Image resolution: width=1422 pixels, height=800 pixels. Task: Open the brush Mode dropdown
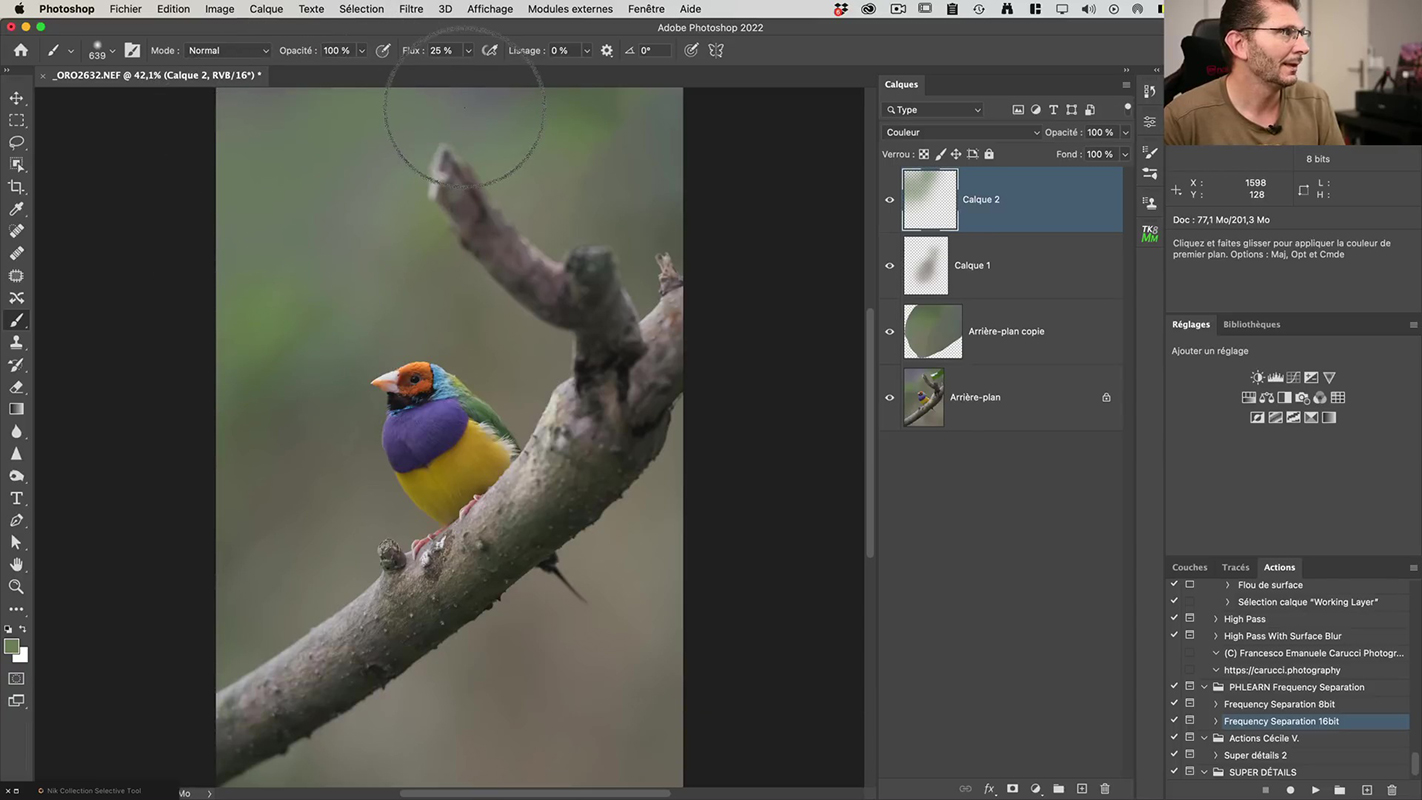tap(228, 50)
